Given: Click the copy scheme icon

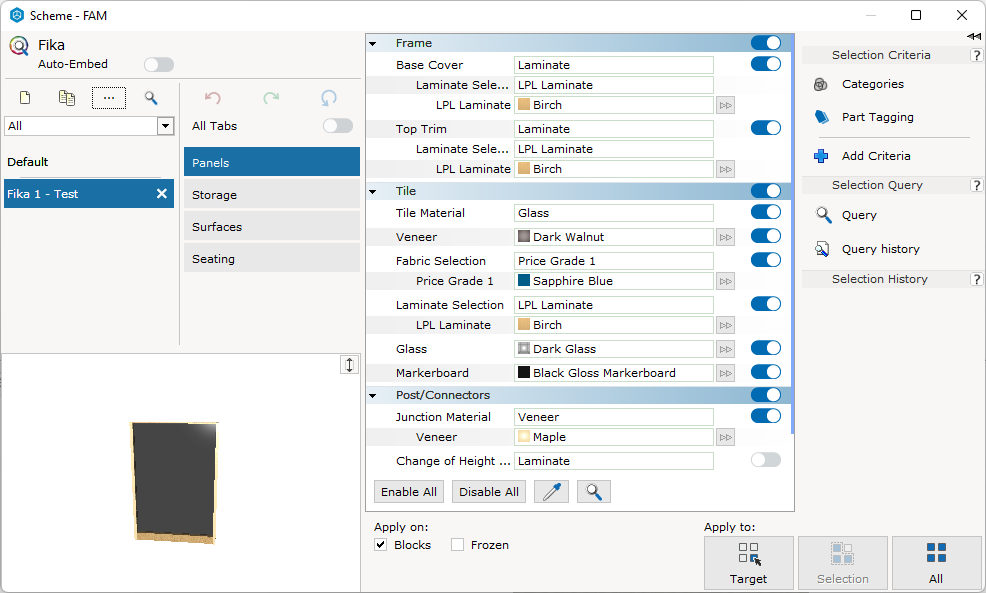Looking at the screenshot, I should click(x=67, y=97).
